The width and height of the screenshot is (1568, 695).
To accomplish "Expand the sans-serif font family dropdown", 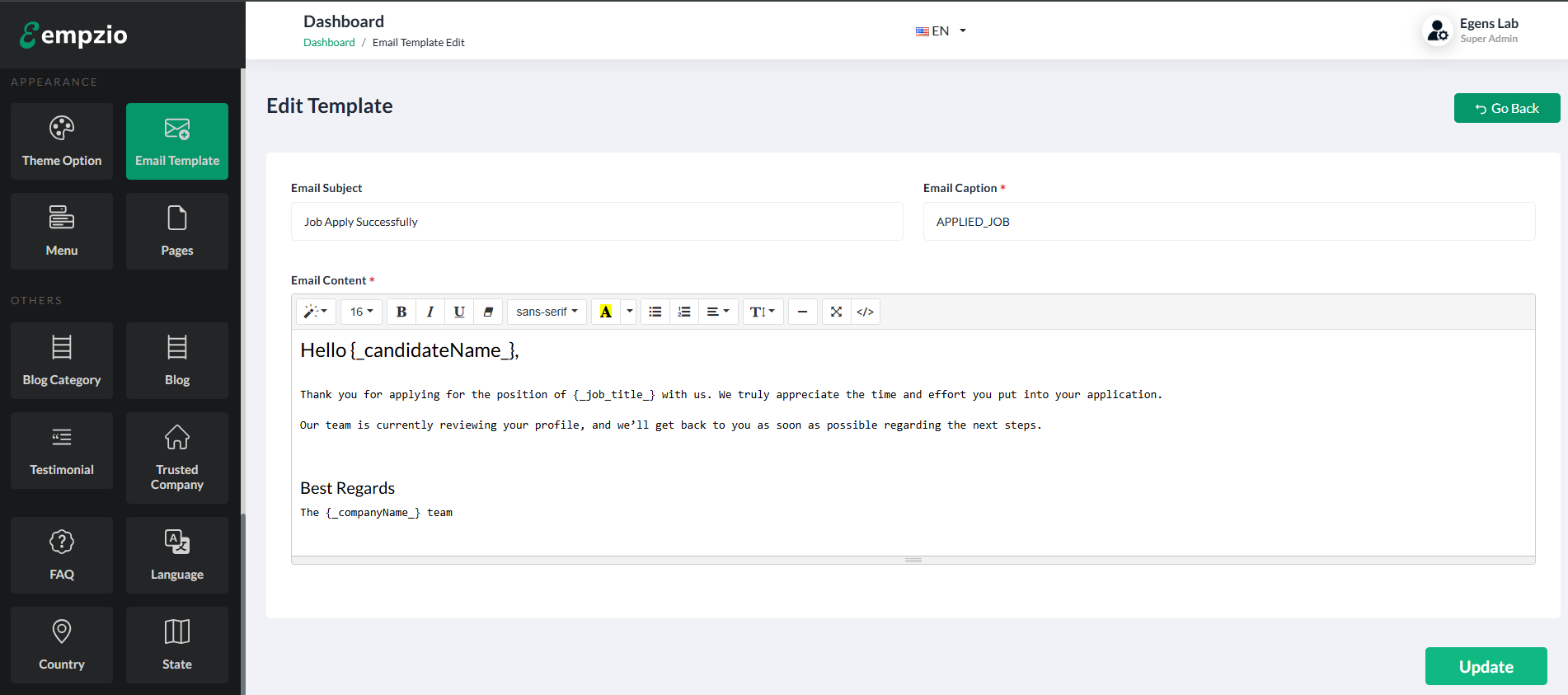I will 547,312.
